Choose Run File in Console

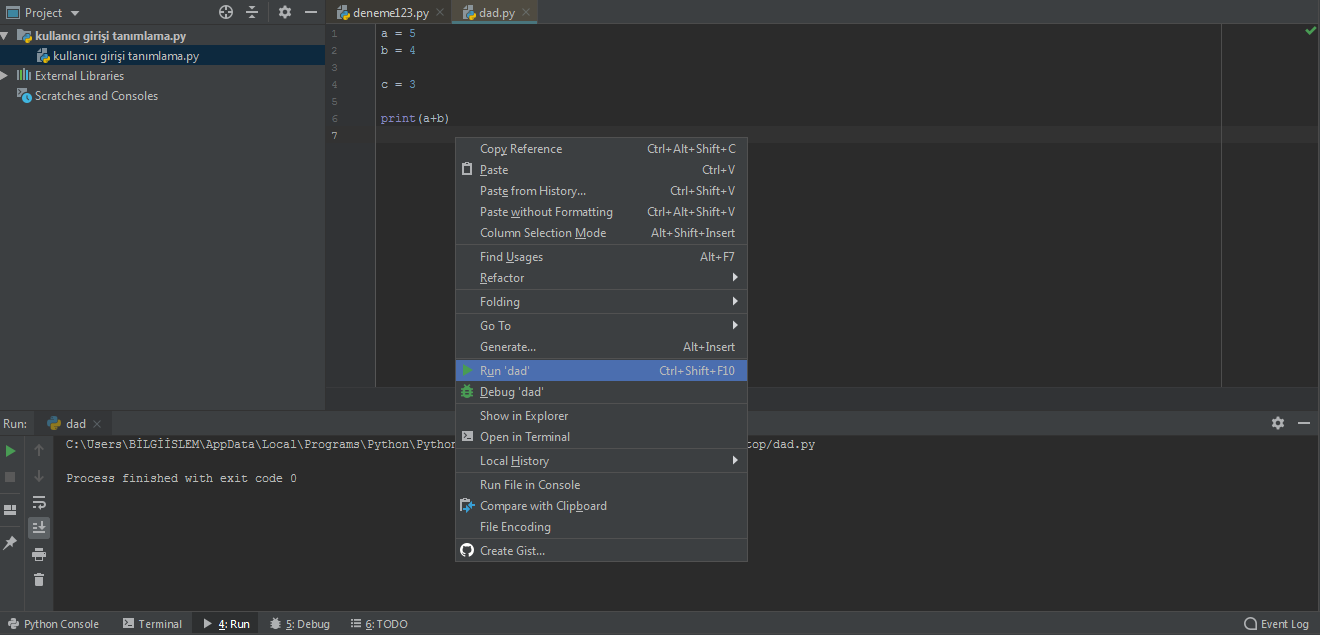click(x=601, y=485)
